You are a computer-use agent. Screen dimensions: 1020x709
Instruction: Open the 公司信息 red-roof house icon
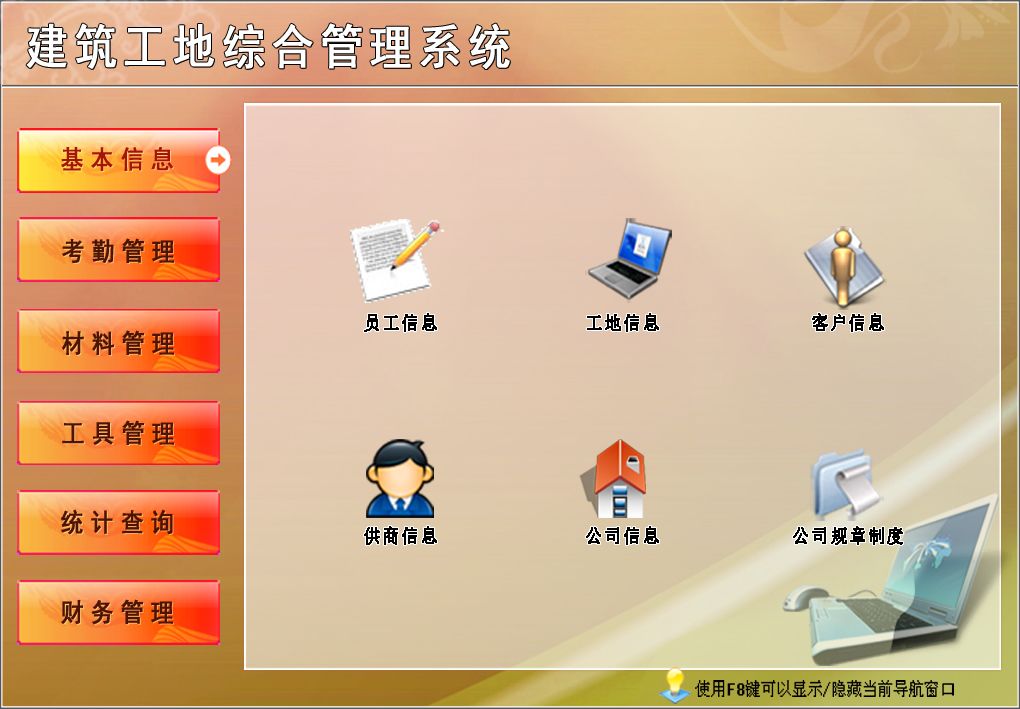point(613,479)
